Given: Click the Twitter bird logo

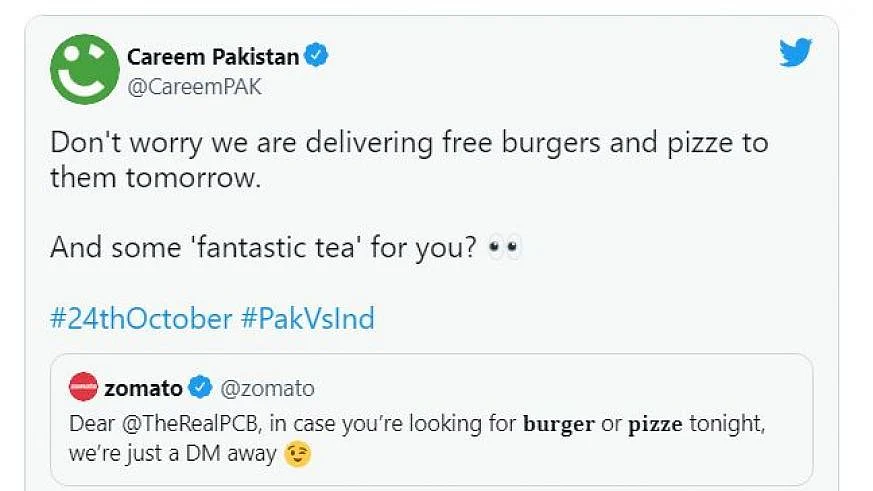Looking at the screenshot, I should point(796,52).
